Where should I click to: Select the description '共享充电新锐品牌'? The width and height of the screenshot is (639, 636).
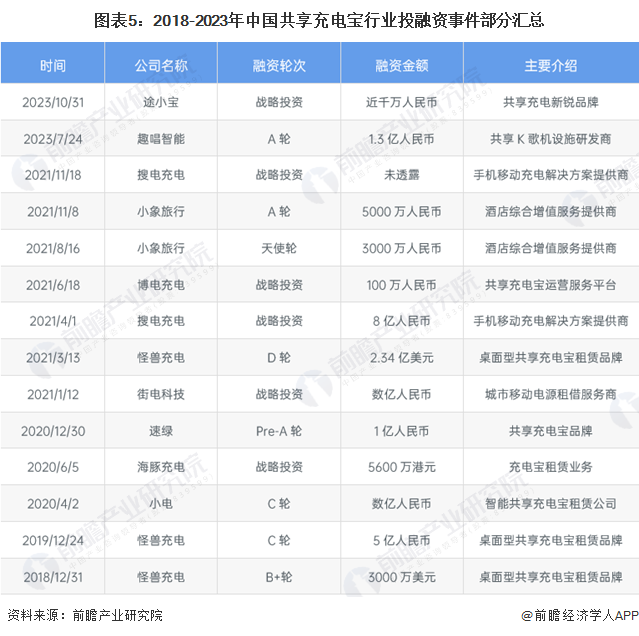pyautogui.click(x=551, y=102)
